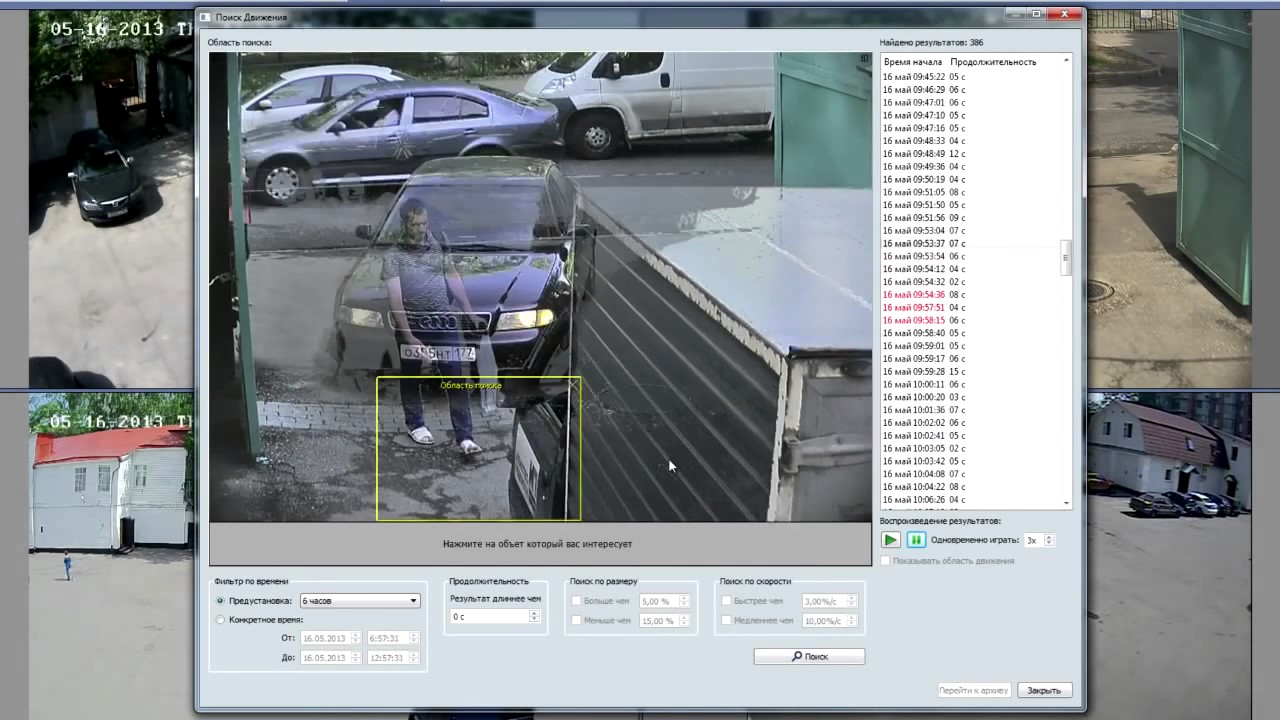Click the Поиск search button

(809, 656)
